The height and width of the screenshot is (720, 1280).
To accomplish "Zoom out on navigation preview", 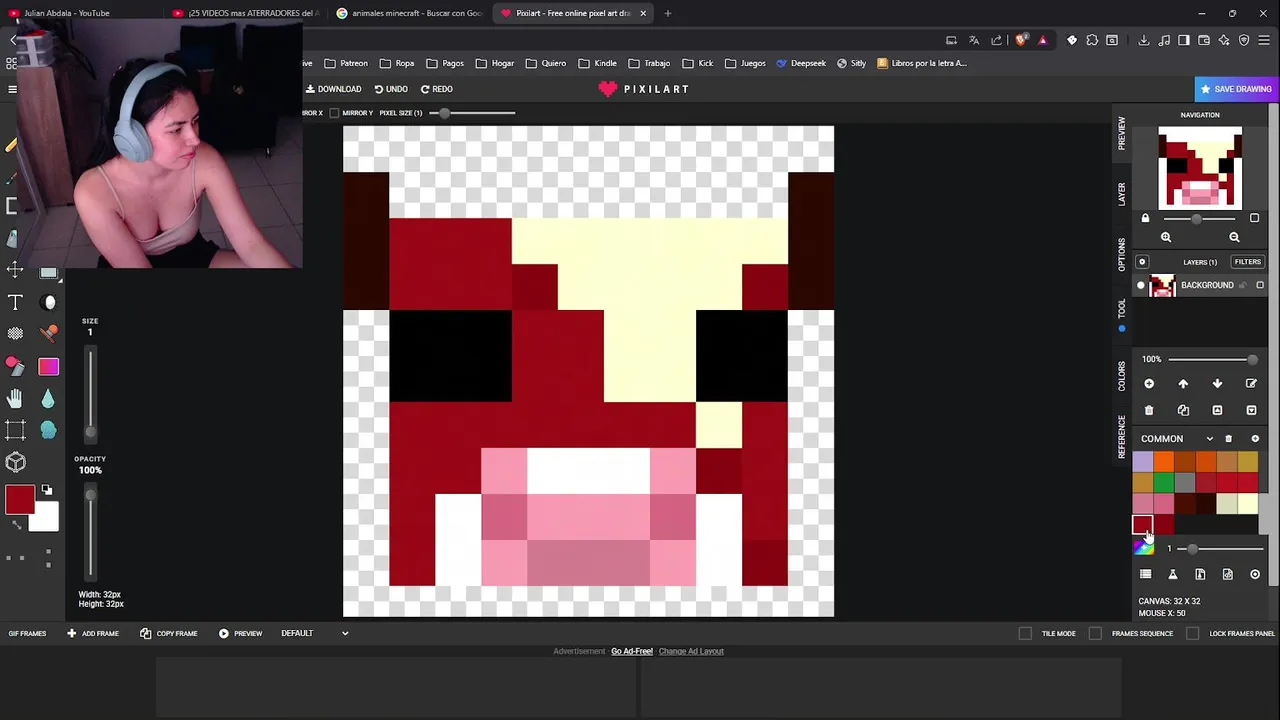I will [1234, 237].
